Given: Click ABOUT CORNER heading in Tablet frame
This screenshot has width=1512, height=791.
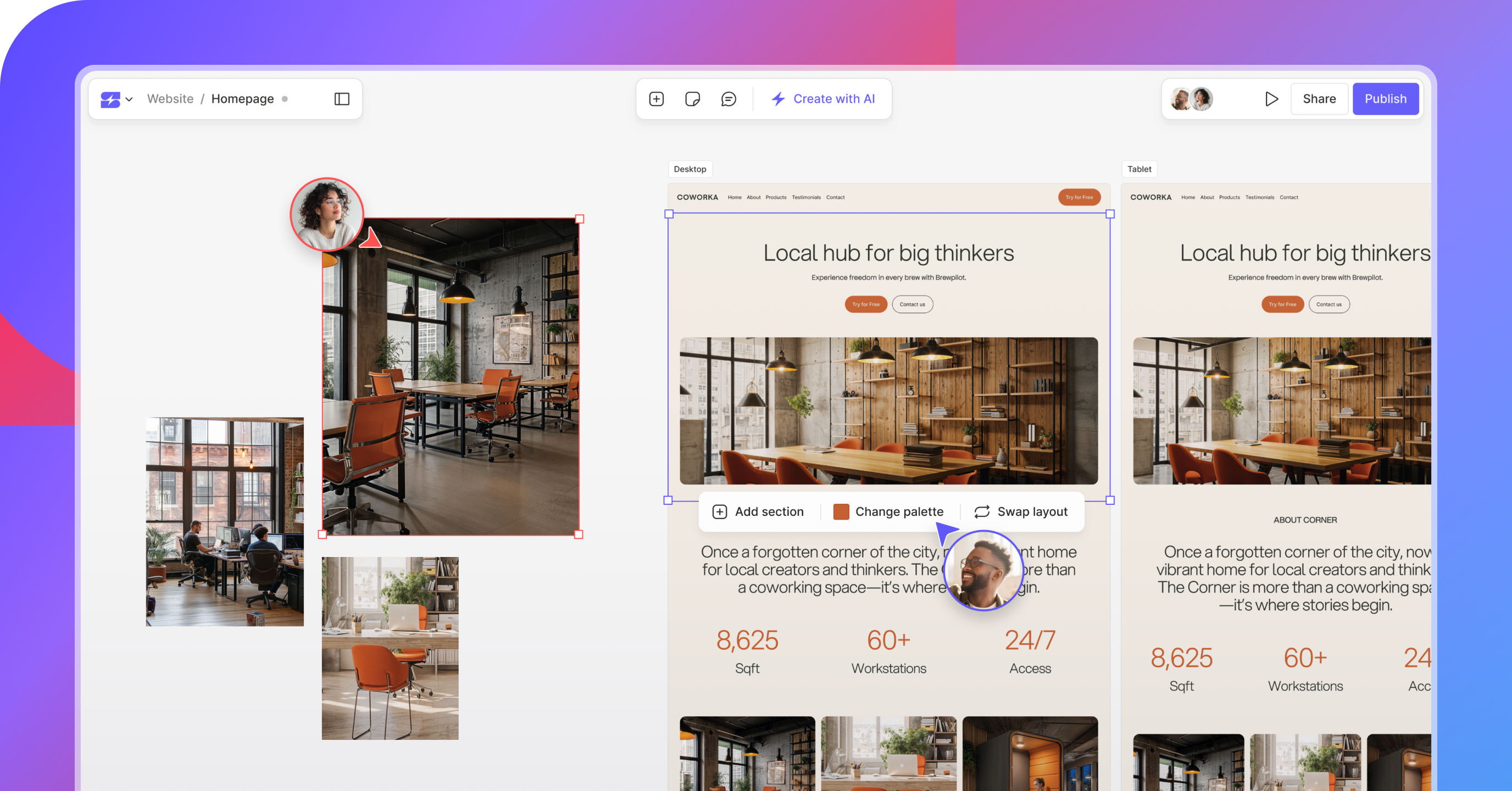Looking at the screenshot, I should click(x=1305, y=520).
